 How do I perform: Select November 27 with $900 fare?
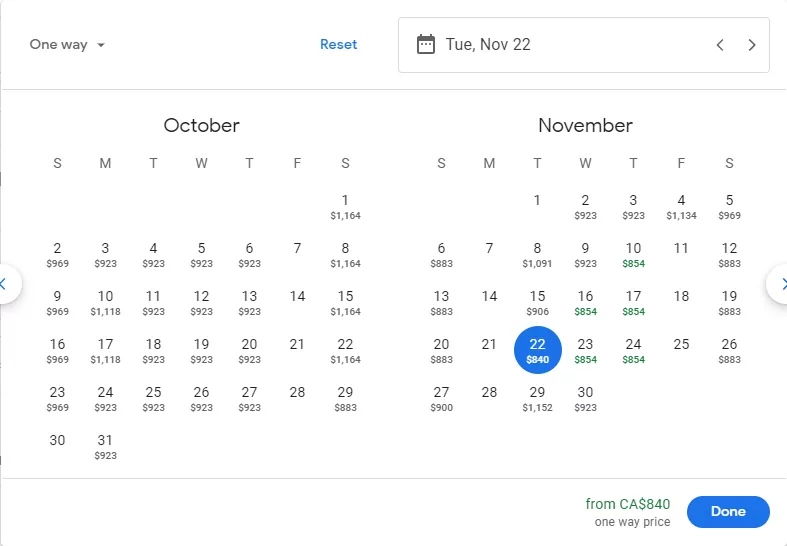click(441, 398)
